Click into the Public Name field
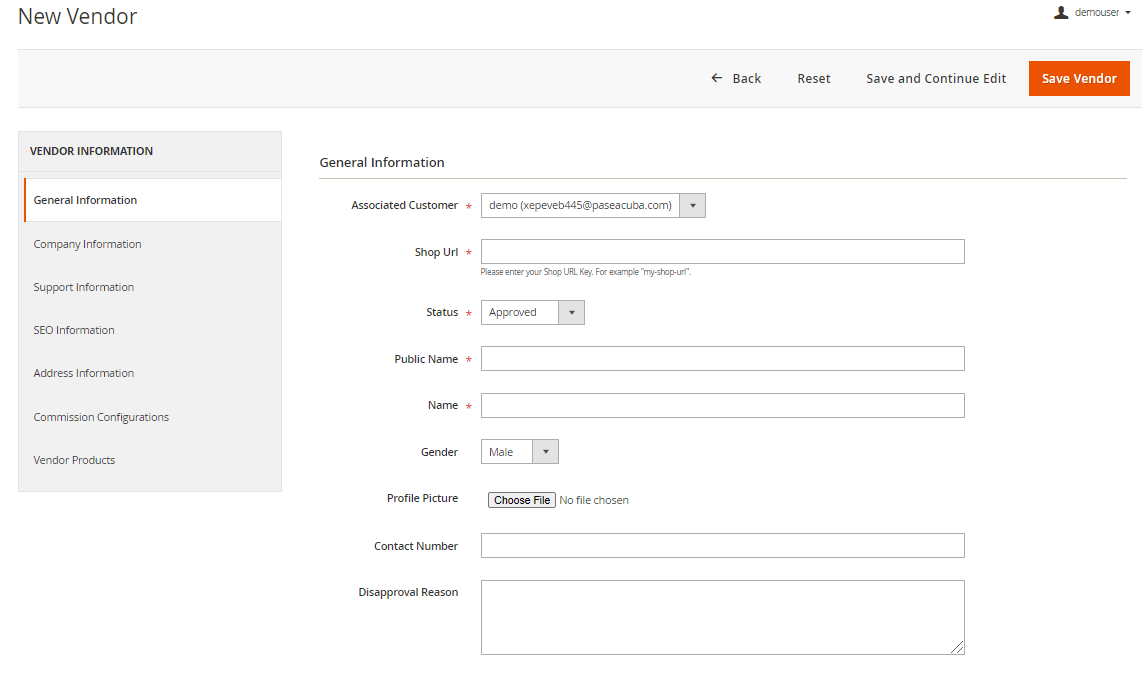Image resolution: width=1144 pixels, height=676 pixels. coord(722,359)
